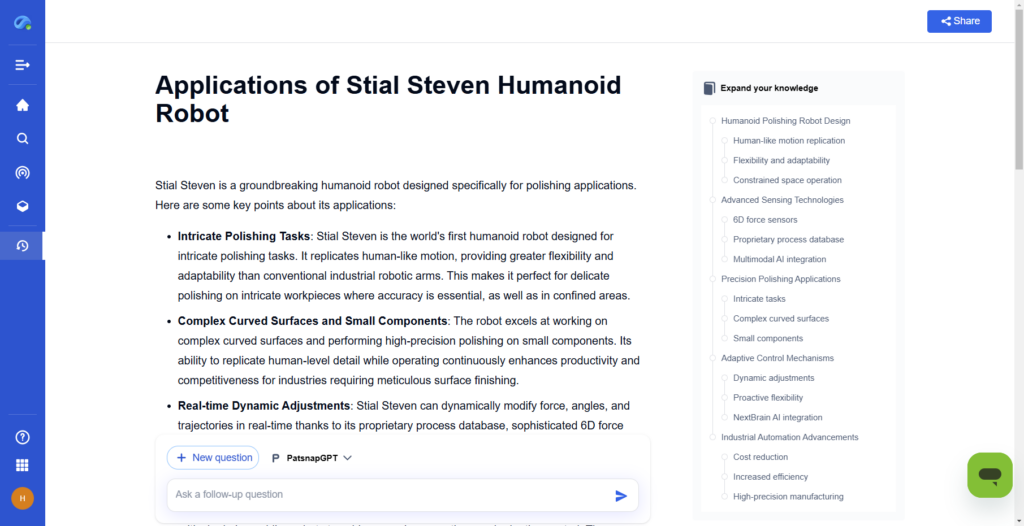Image resolution: width=1024 pixels, height=526 pixels.
Task: Expand the sidebar menu icon
Action: pyautogui.click(x=22, y=65)
